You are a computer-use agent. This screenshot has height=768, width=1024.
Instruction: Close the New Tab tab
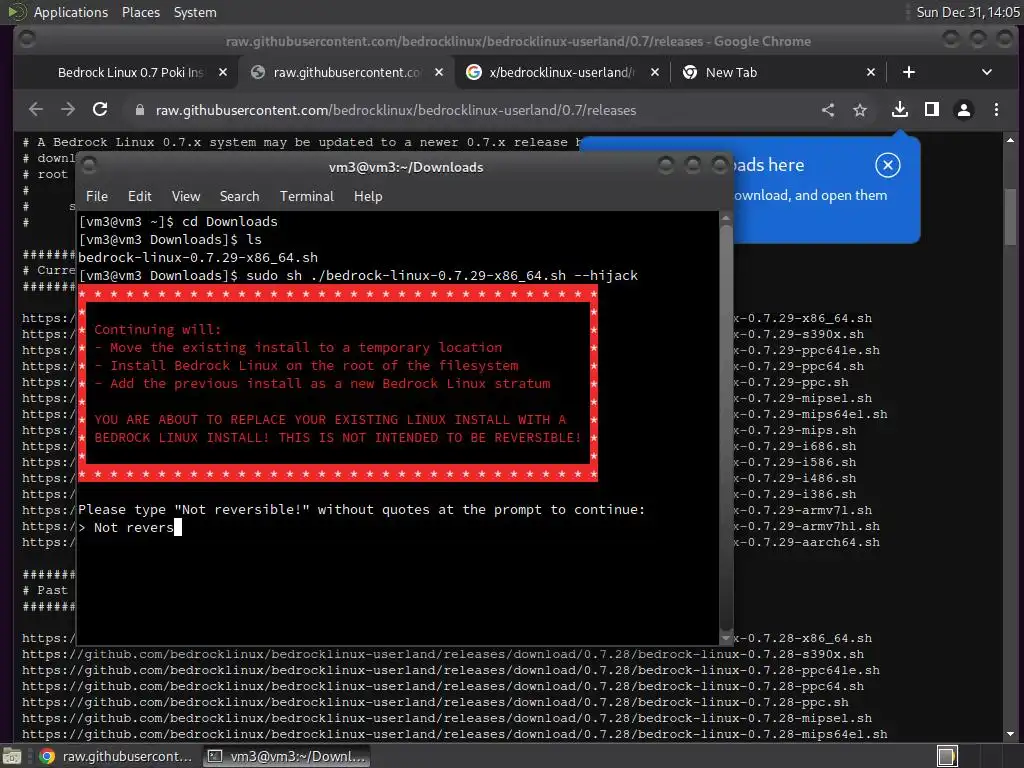(871, 72)
